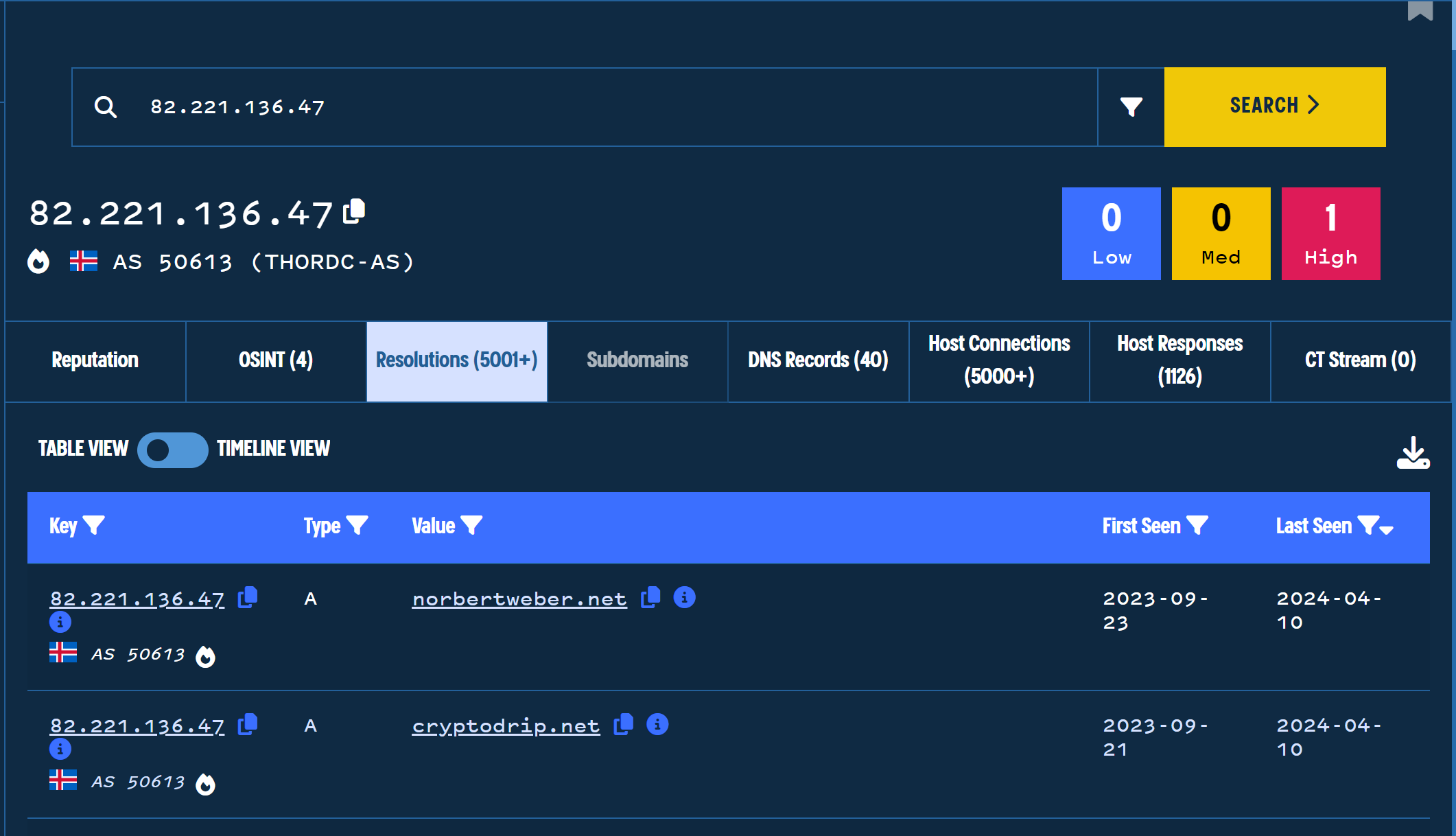Click the flame icon beside the AS 50613 heading

click(x=38, y=262)
